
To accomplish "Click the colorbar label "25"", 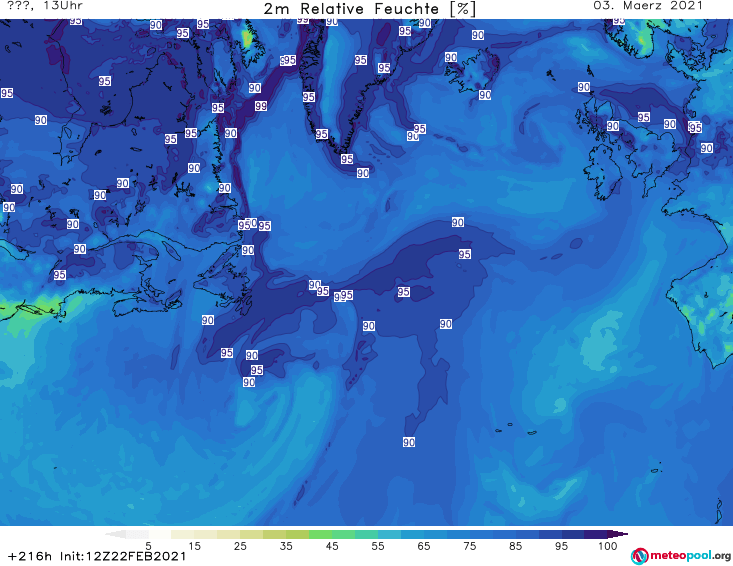I will [240, 545].
